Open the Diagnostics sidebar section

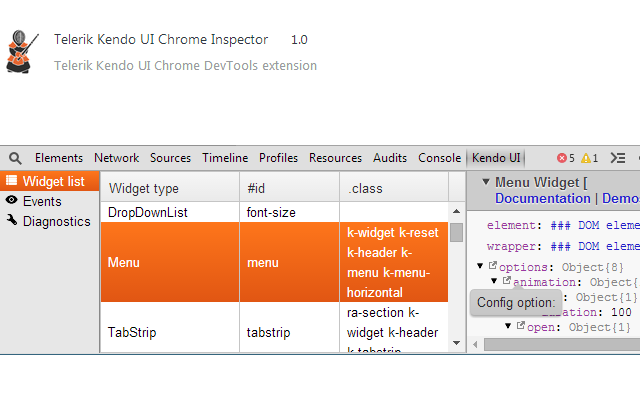tap(56, 221)
